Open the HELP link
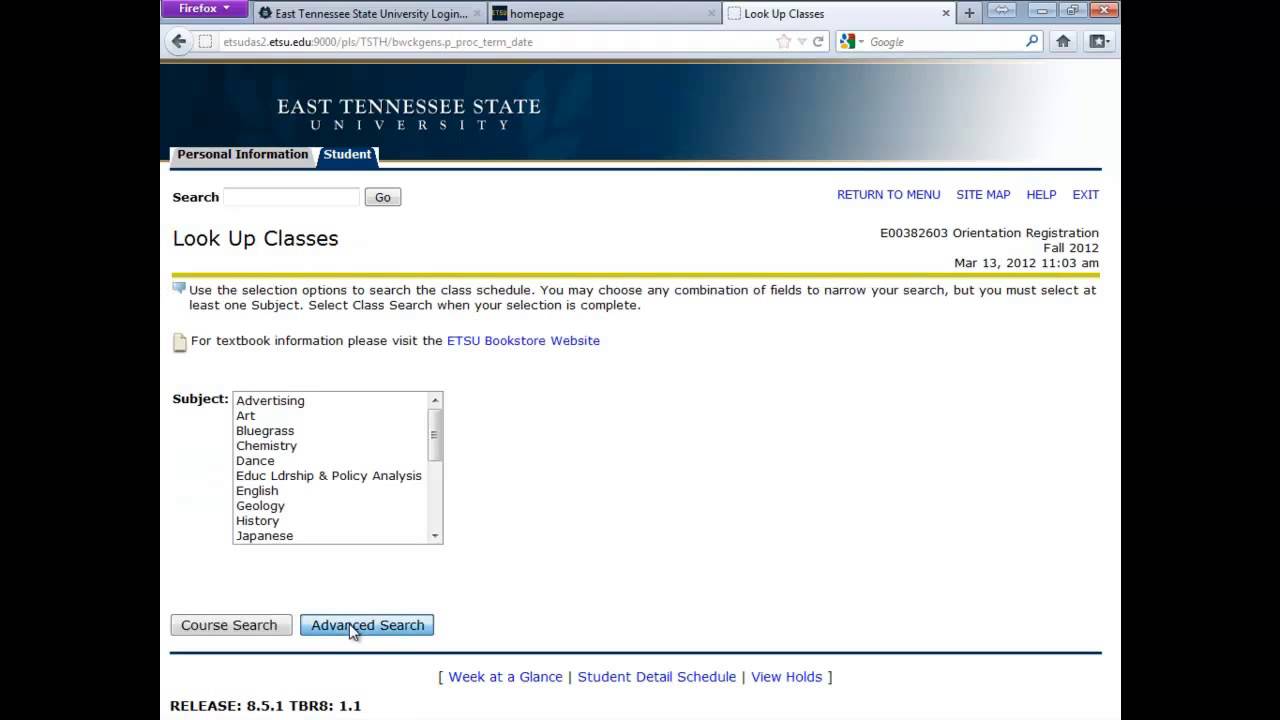The image size is (1280, 720). [x=1041, y=195]
